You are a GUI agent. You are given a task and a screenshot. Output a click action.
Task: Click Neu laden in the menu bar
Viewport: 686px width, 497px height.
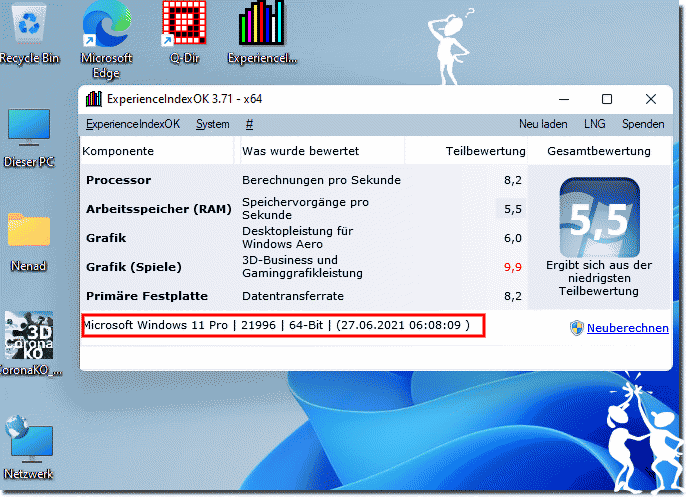tap(543, 124)
